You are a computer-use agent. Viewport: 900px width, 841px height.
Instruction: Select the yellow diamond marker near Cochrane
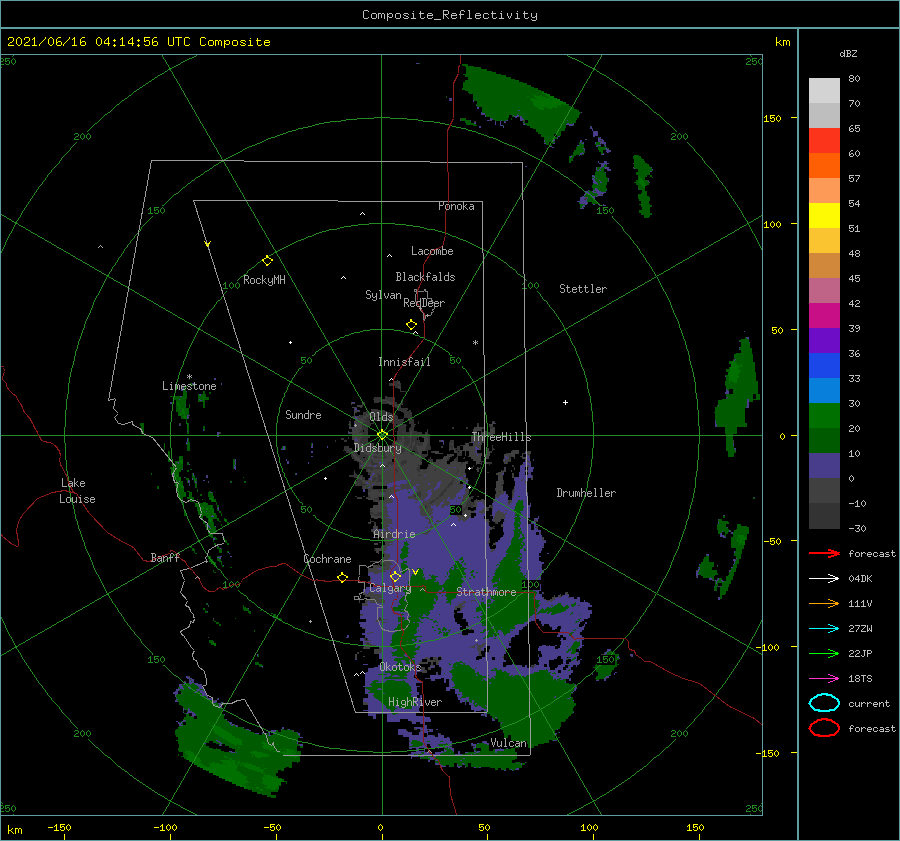(342, 577)
